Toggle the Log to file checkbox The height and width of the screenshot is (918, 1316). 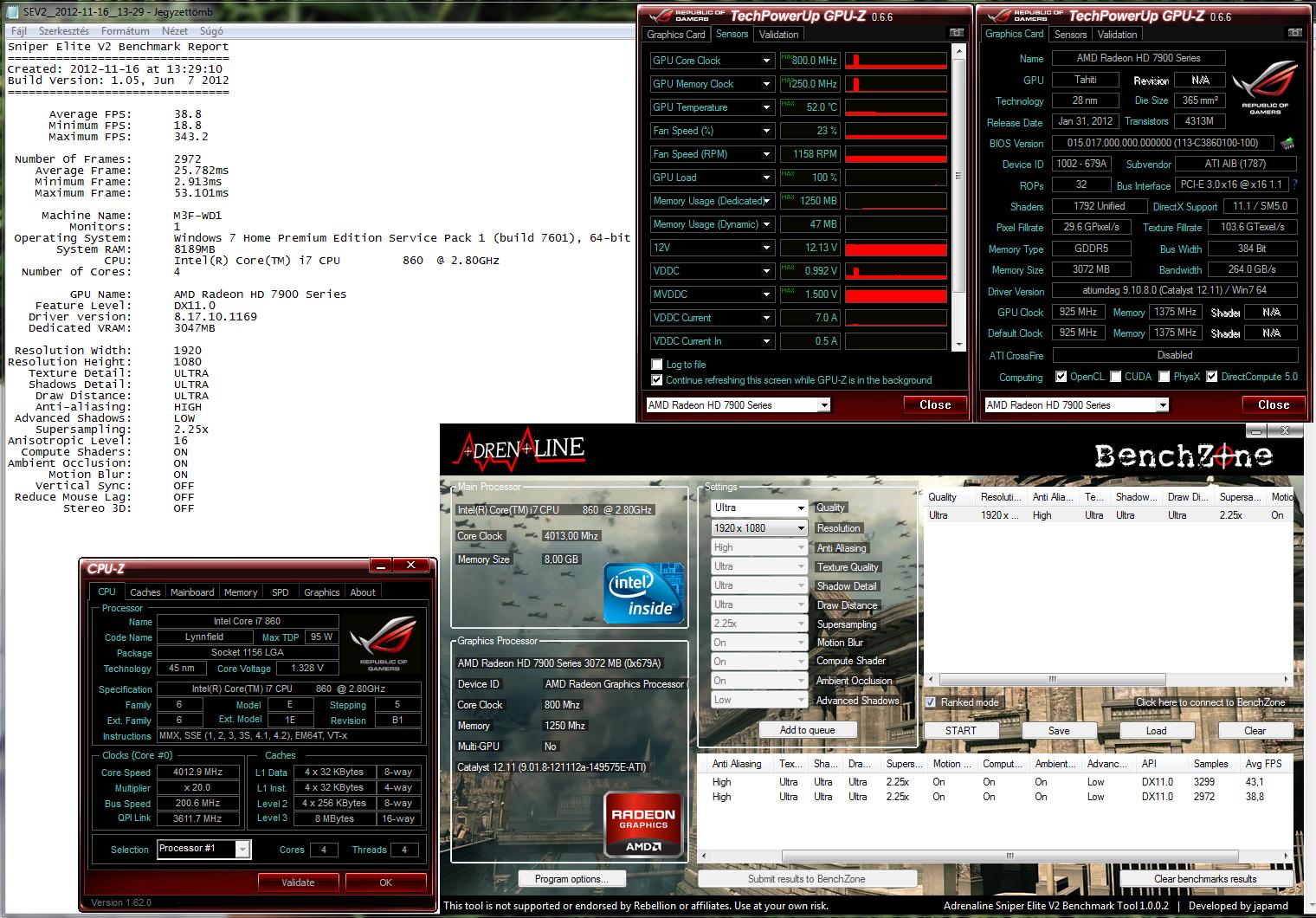pyautogui.click(x=657, y=365)
